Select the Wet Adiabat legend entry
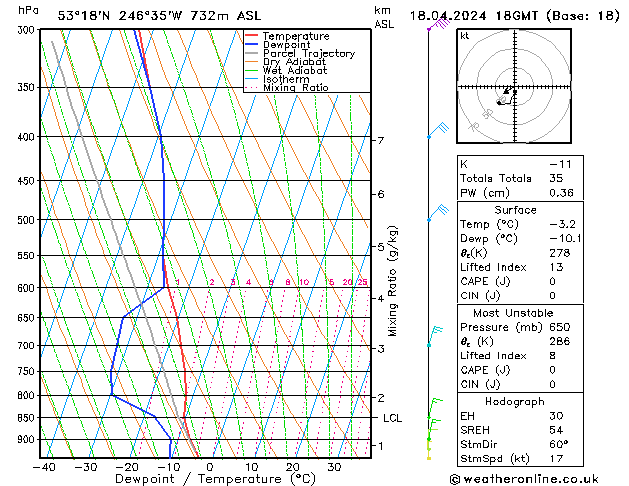The height and width of the screenshot is (486, 629). (x=295, y=70)
